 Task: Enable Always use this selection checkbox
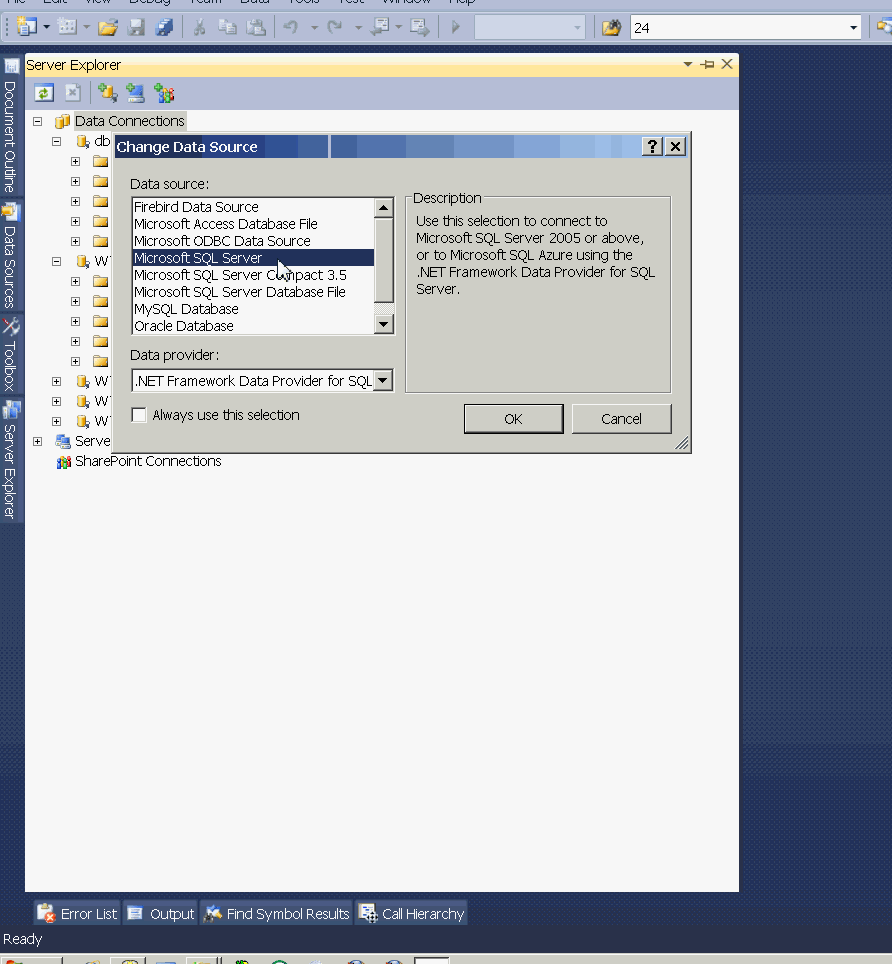point(140,416)
